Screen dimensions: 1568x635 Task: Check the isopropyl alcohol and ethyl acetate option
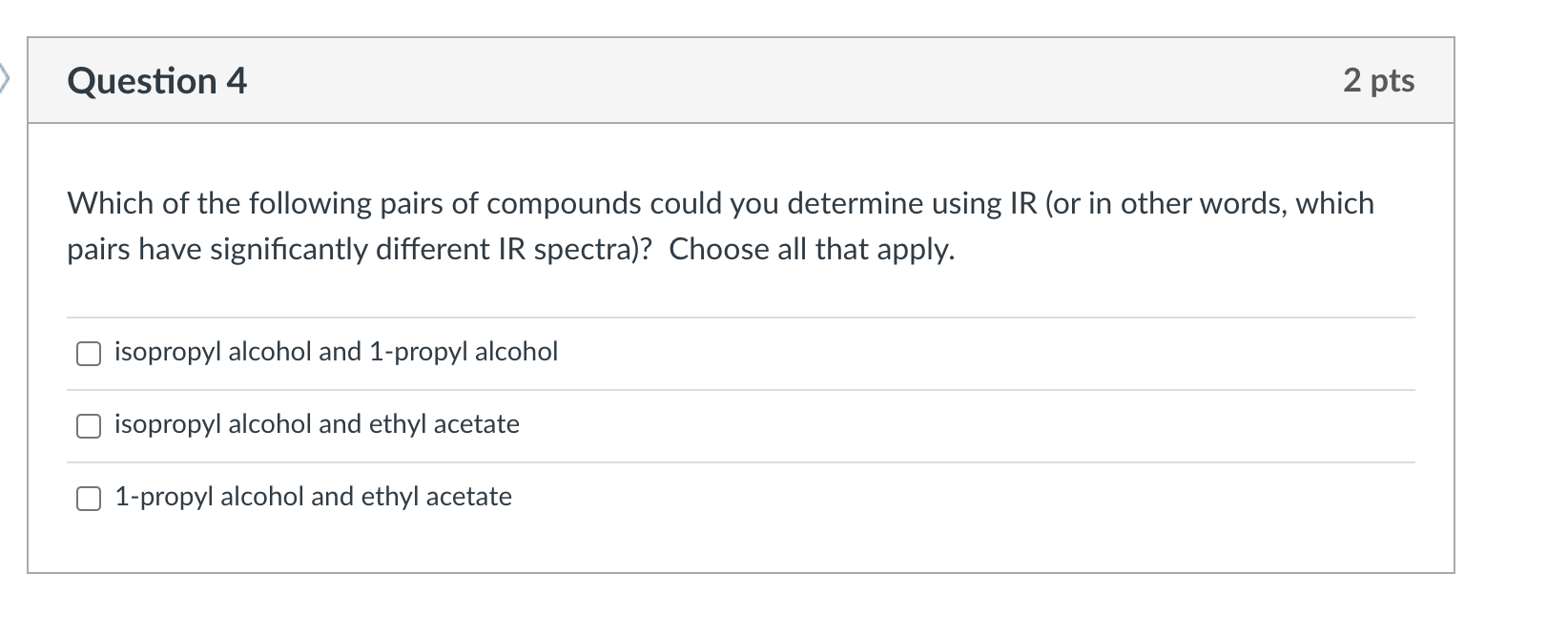tap(89, 425)
